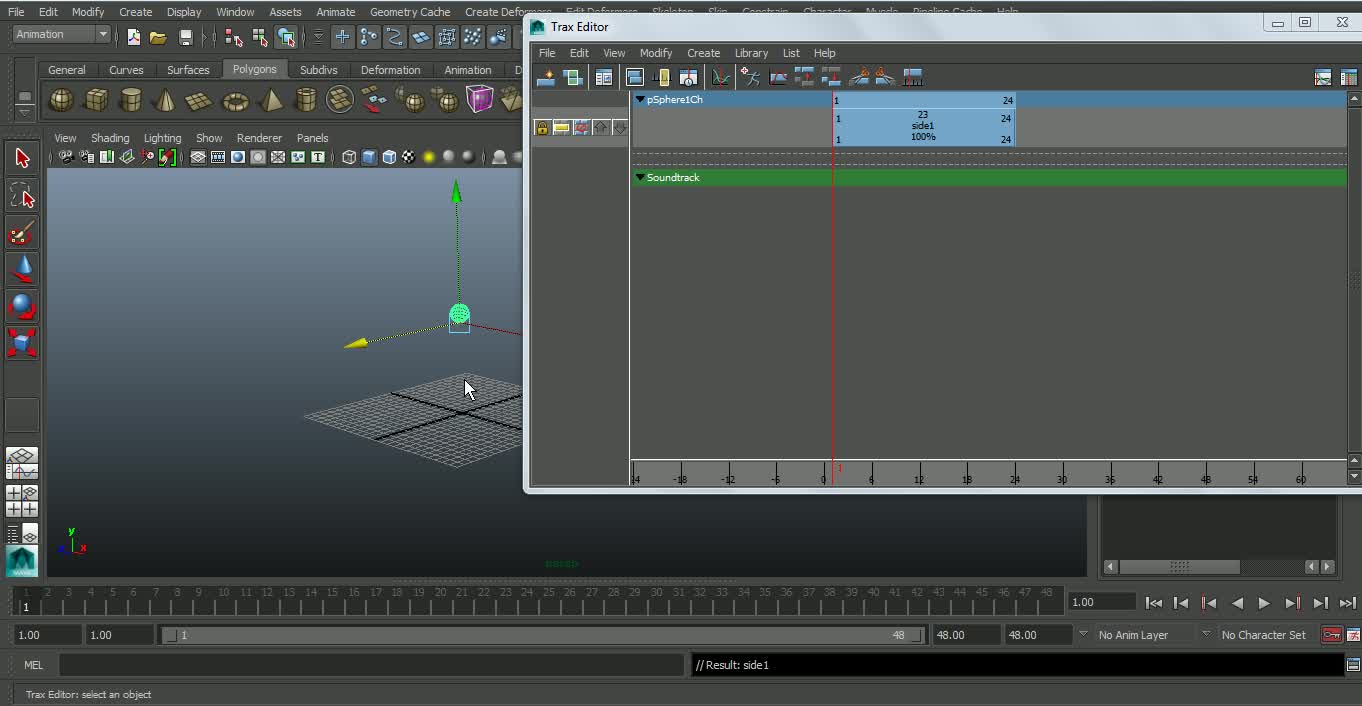Screen dimensions: 1362x706
Task: Pick the Scale tool with cube icon
Action: click(22, 343)
